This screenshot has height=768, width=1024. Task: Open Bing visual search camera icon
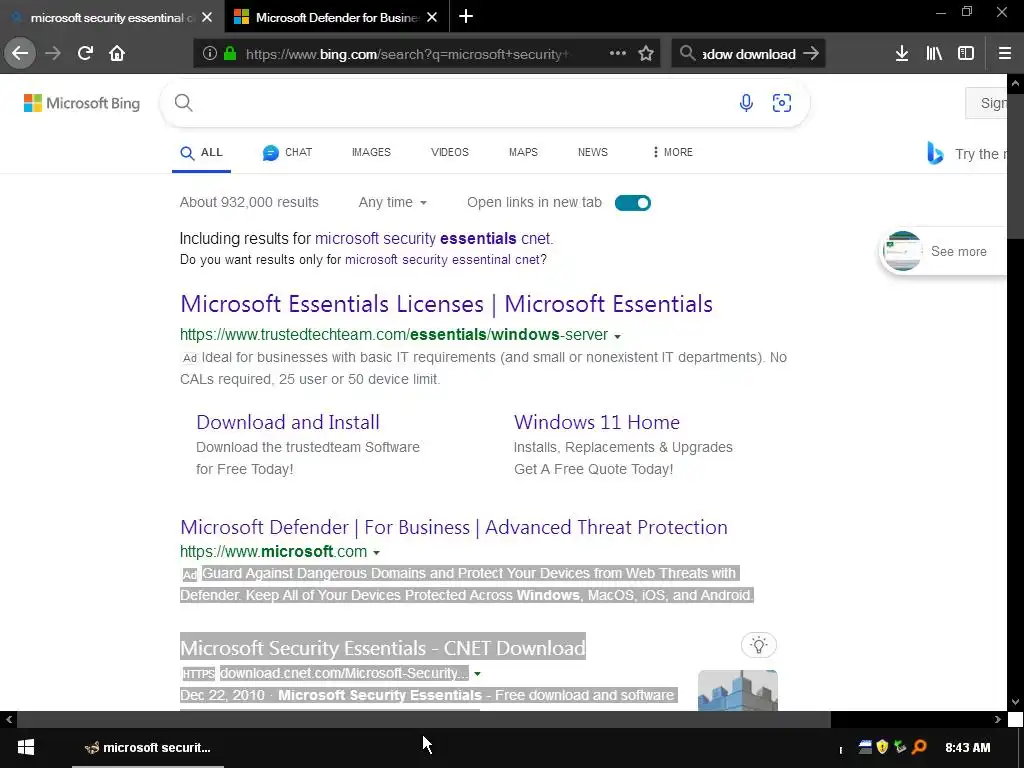tap(782, 103)
